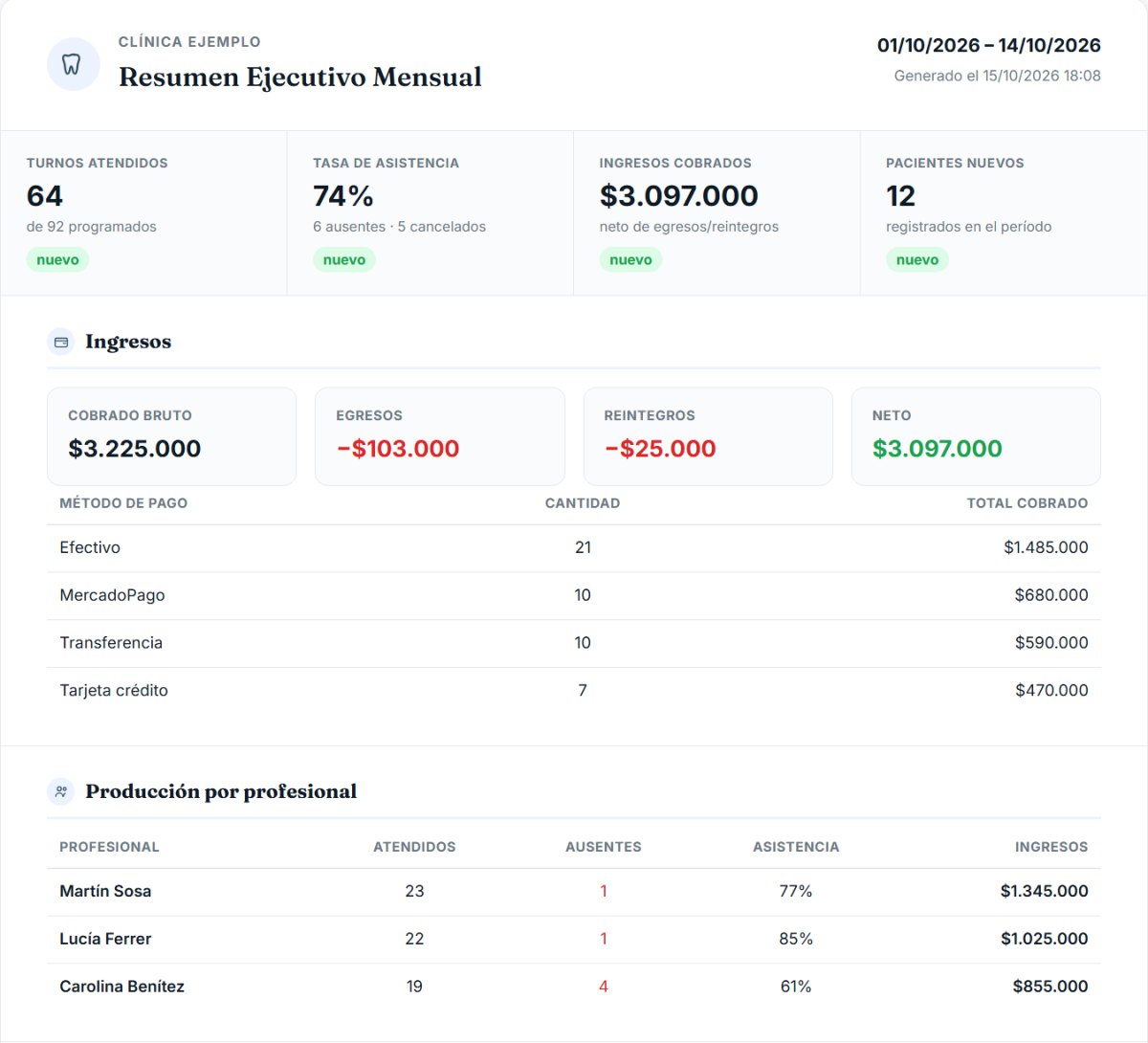Click the Transferencia total $590.000
Viewport: 1148px width, 1043px height.
1051,643
